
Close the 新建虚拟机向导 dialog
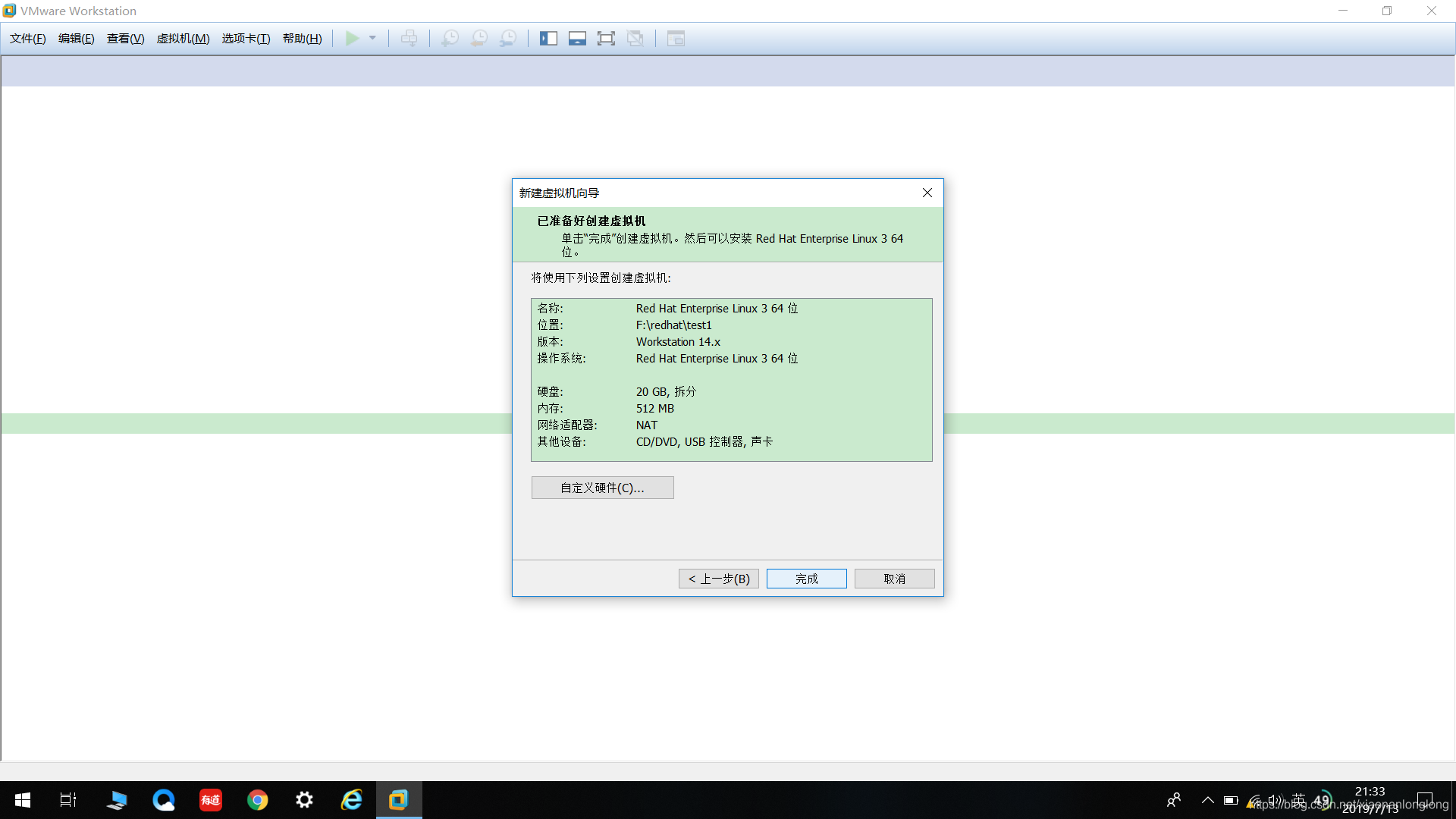(x=927, y=193)
